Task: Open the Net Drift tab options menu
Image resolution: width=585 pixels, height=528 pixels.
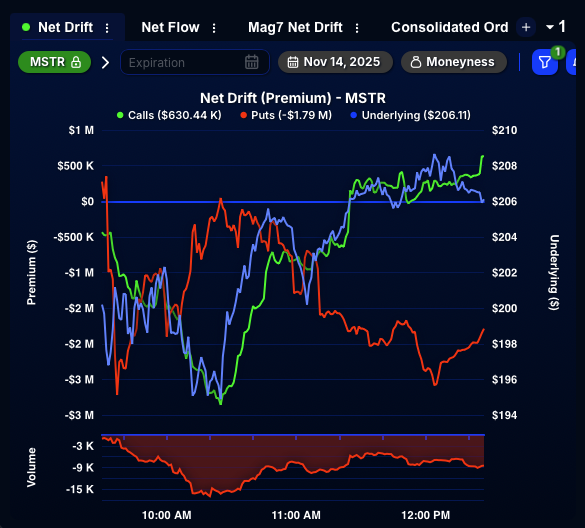Action: 107,28
